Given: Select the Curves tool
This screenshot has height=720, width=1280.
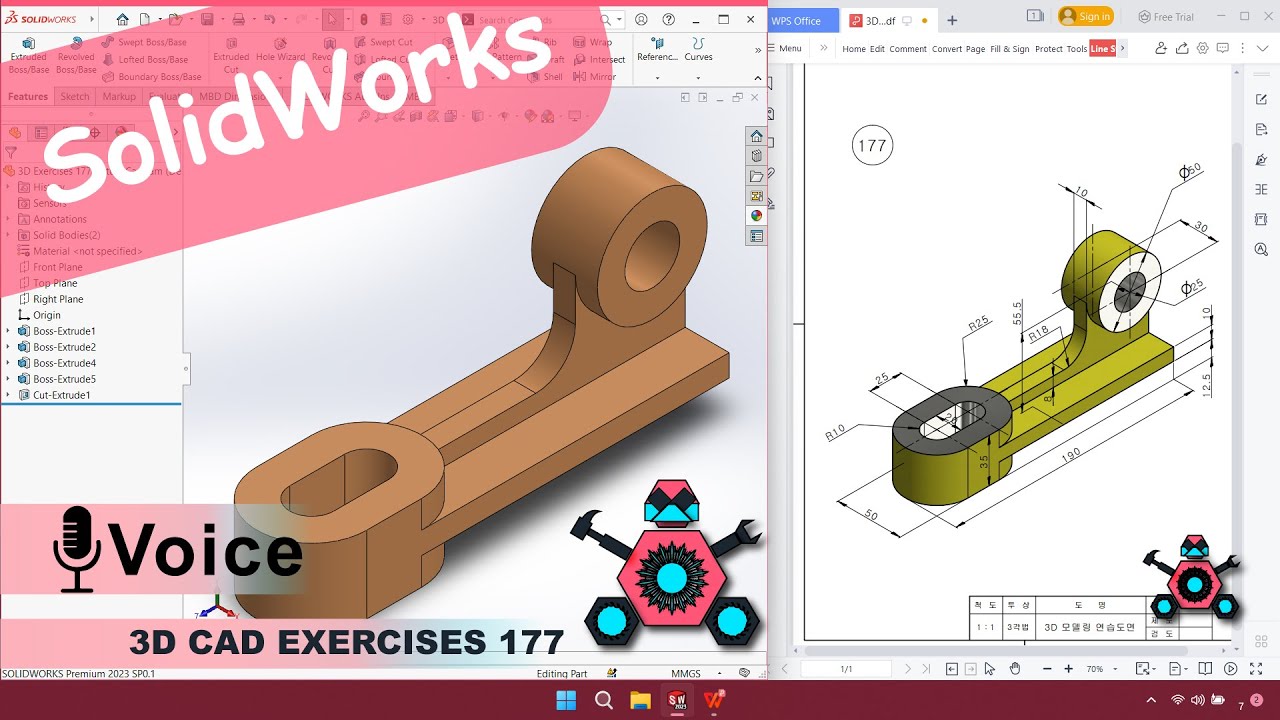Looking at the screenshot, I should tap(698, 50).
